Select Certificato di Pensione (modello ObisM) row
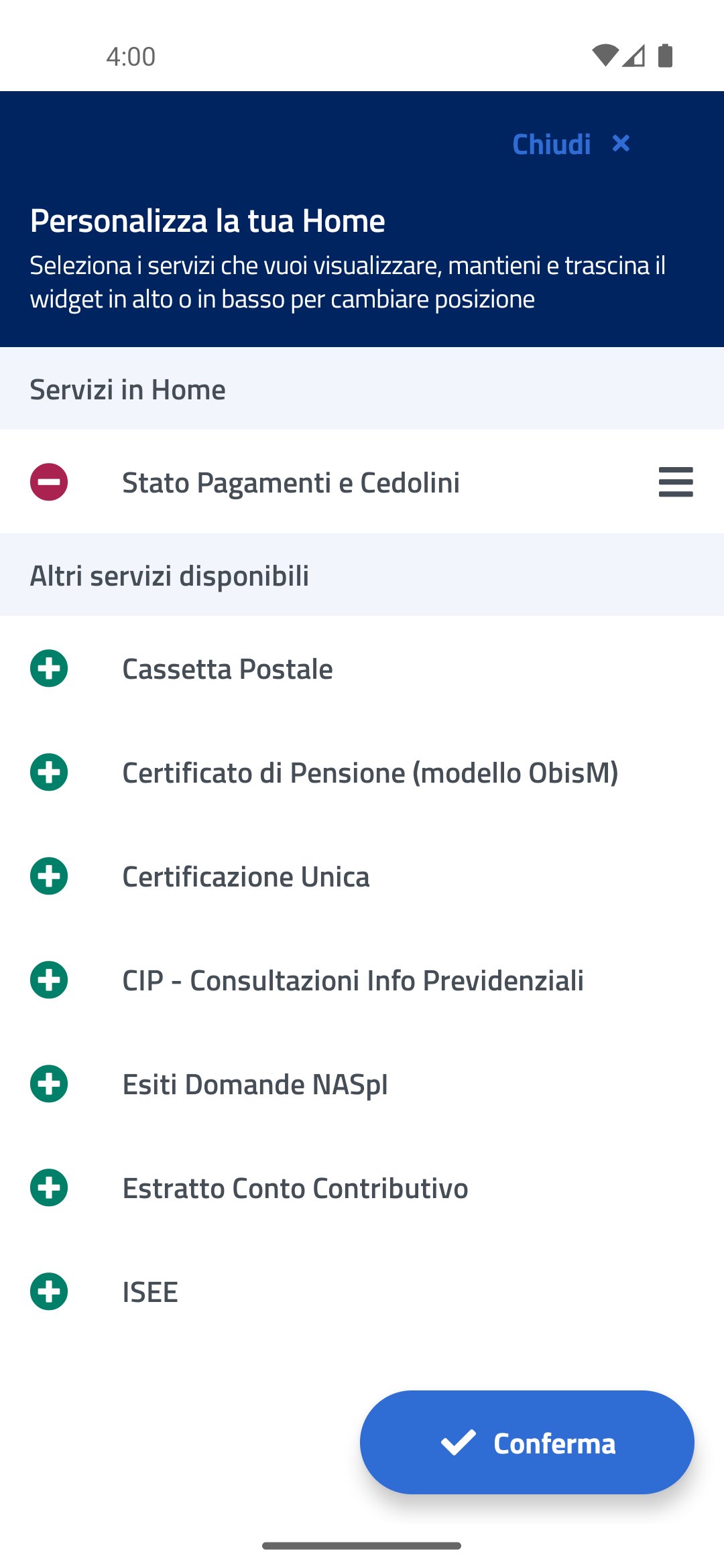724x1568 pixels. pyautogui.click(x=370, y=773)
